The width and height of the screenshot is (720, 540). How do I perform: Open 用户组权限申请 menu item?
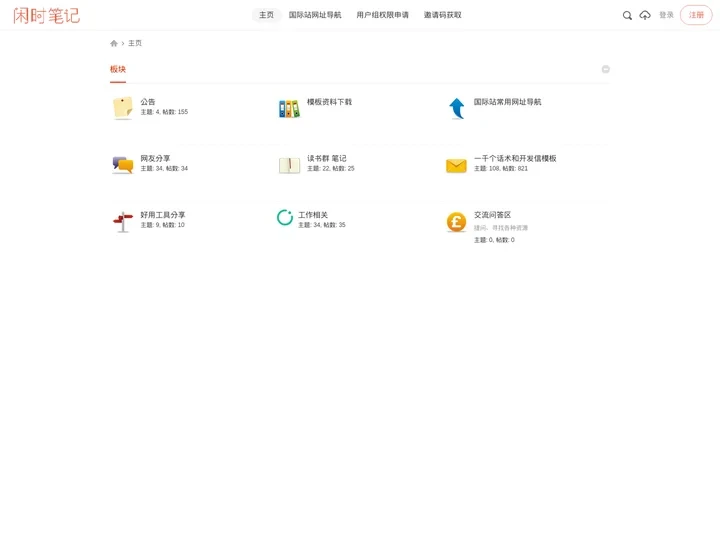382,15
